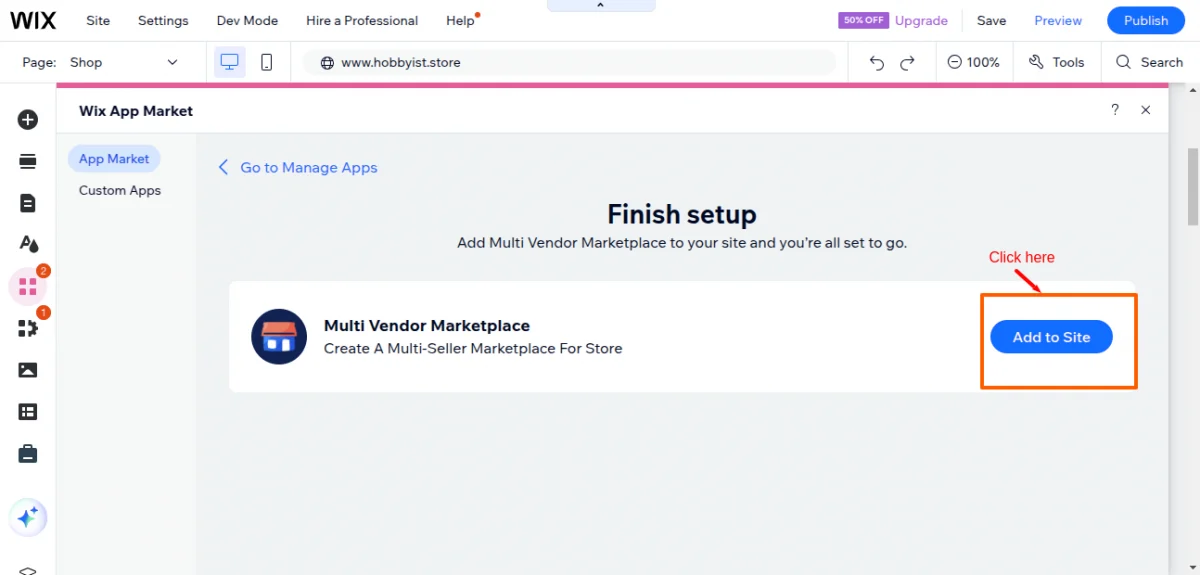Screen dimensions: 1200x575
Task: Open the Tools menu
Action: [1057, 62]
